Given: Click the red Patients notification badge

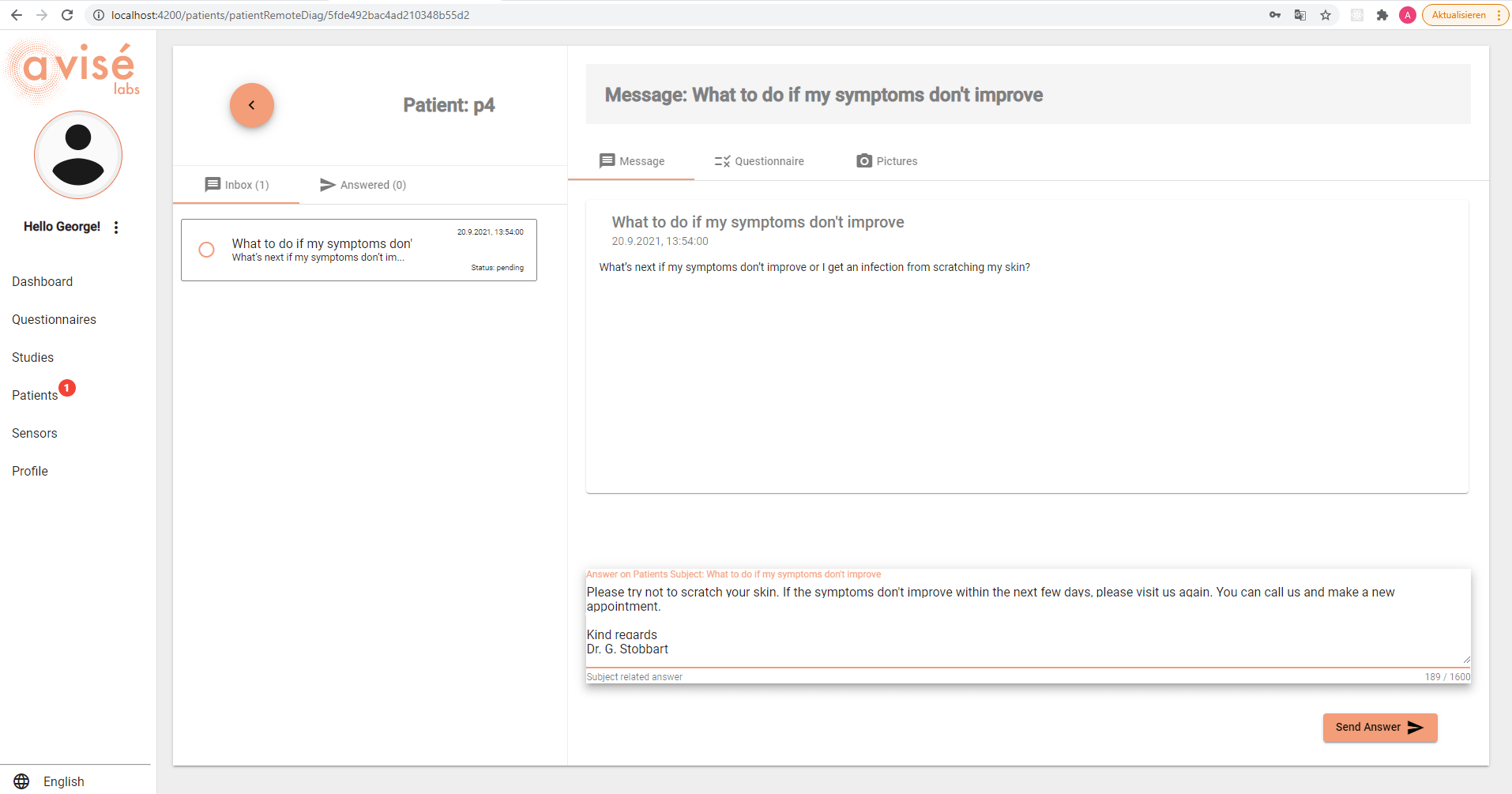Looking at the screenshot, I should [x=67, y=388].
